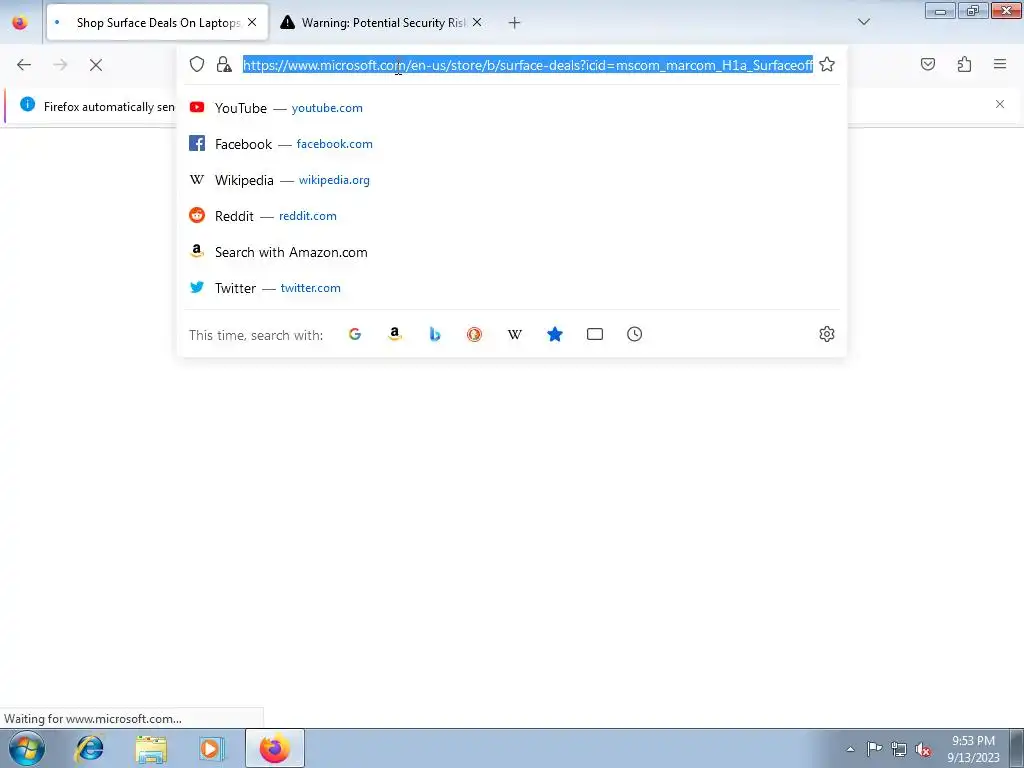Search this time with Bing icon
Screen dimensions: 1024x768
pos(435,334)
